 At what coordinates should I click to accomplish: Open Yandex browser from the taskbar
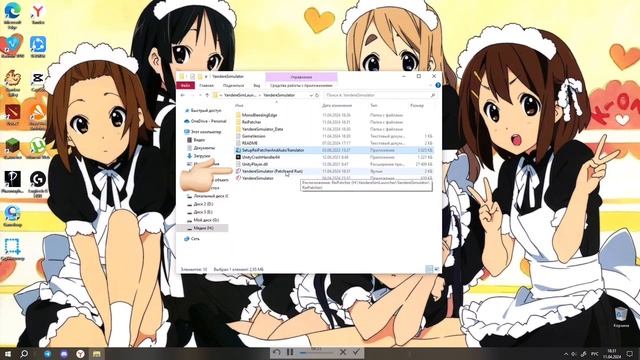coord(80,353)
